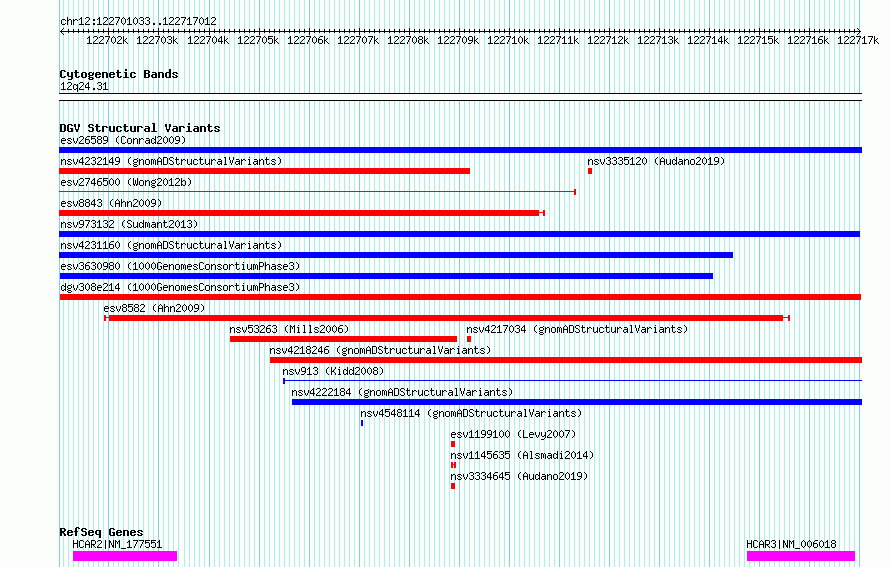
Task: Select esv3630980 (1000GenomesConsortiumPhase3) label
Action: (180, 266)
